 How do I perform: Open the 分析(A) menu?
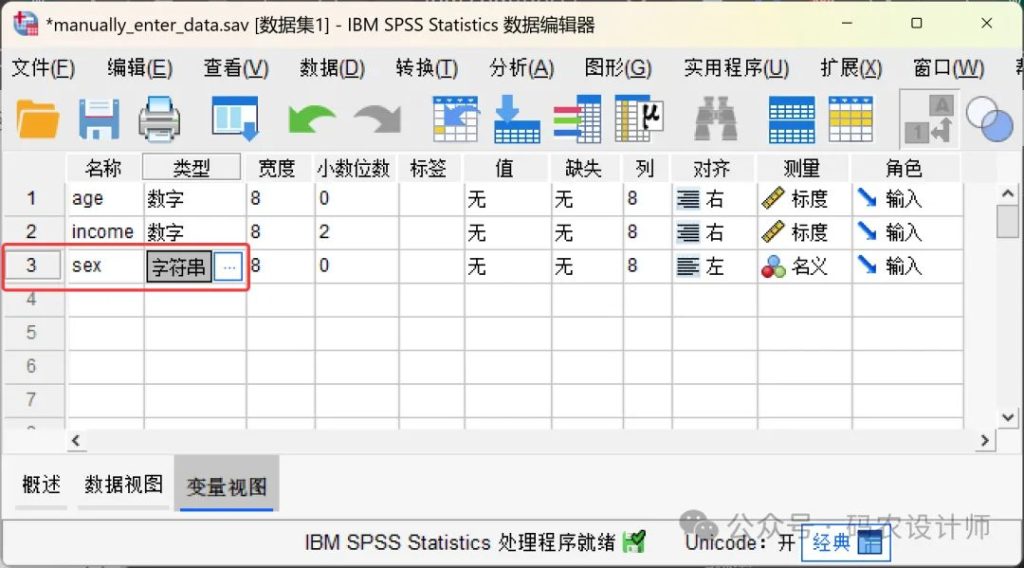(521, 68)
